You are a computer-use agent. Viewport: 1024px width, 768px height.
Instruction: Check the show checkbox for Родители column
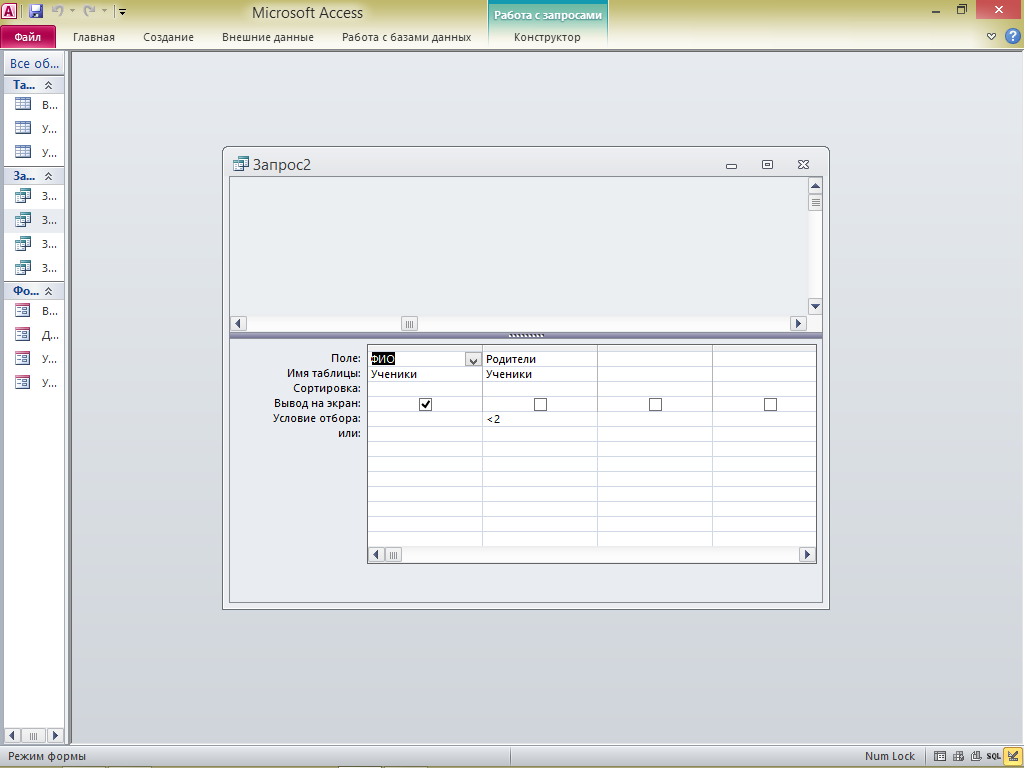(540, 404)
